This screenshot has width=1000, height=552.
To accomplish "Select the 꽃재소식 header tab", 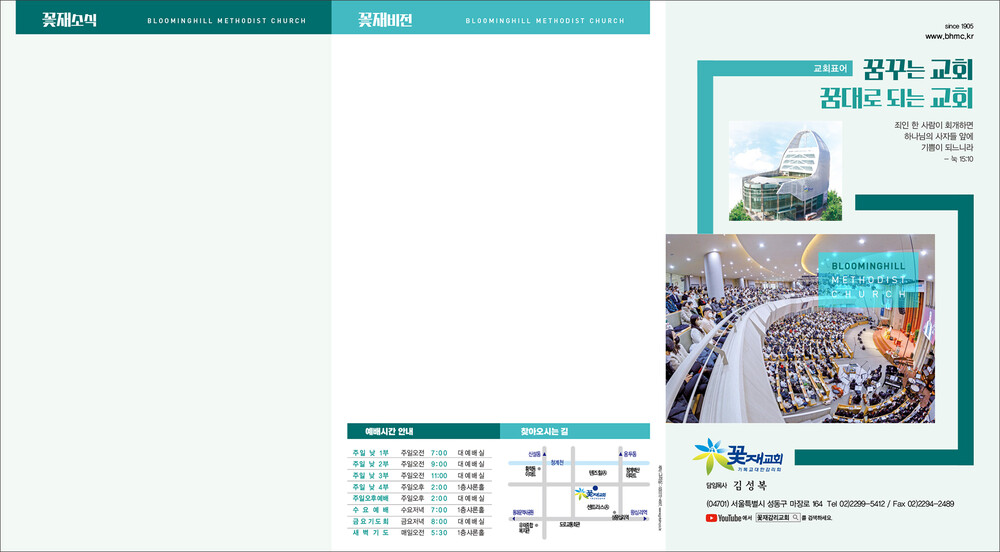I will [69, 19].
